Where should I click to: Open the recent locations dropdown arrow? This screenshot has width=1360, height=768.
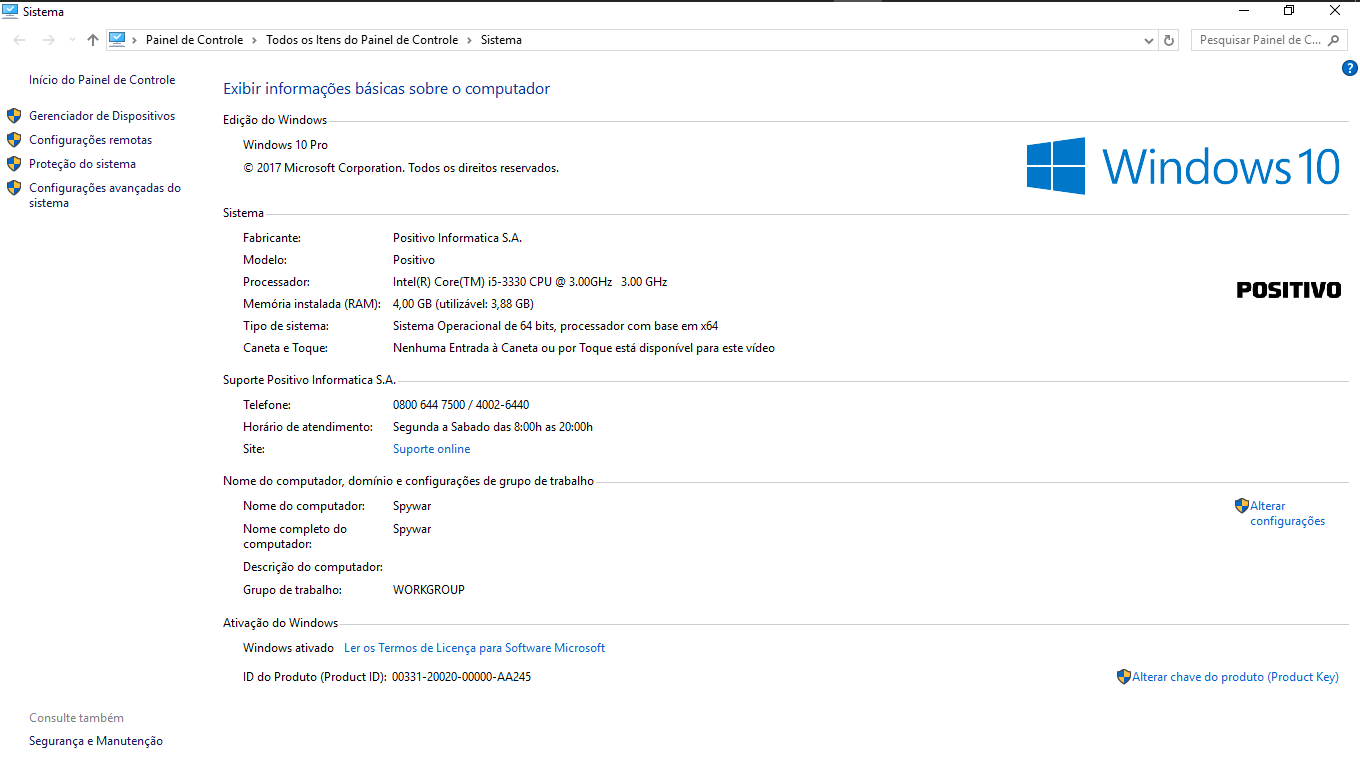click(x=72, y=40)
